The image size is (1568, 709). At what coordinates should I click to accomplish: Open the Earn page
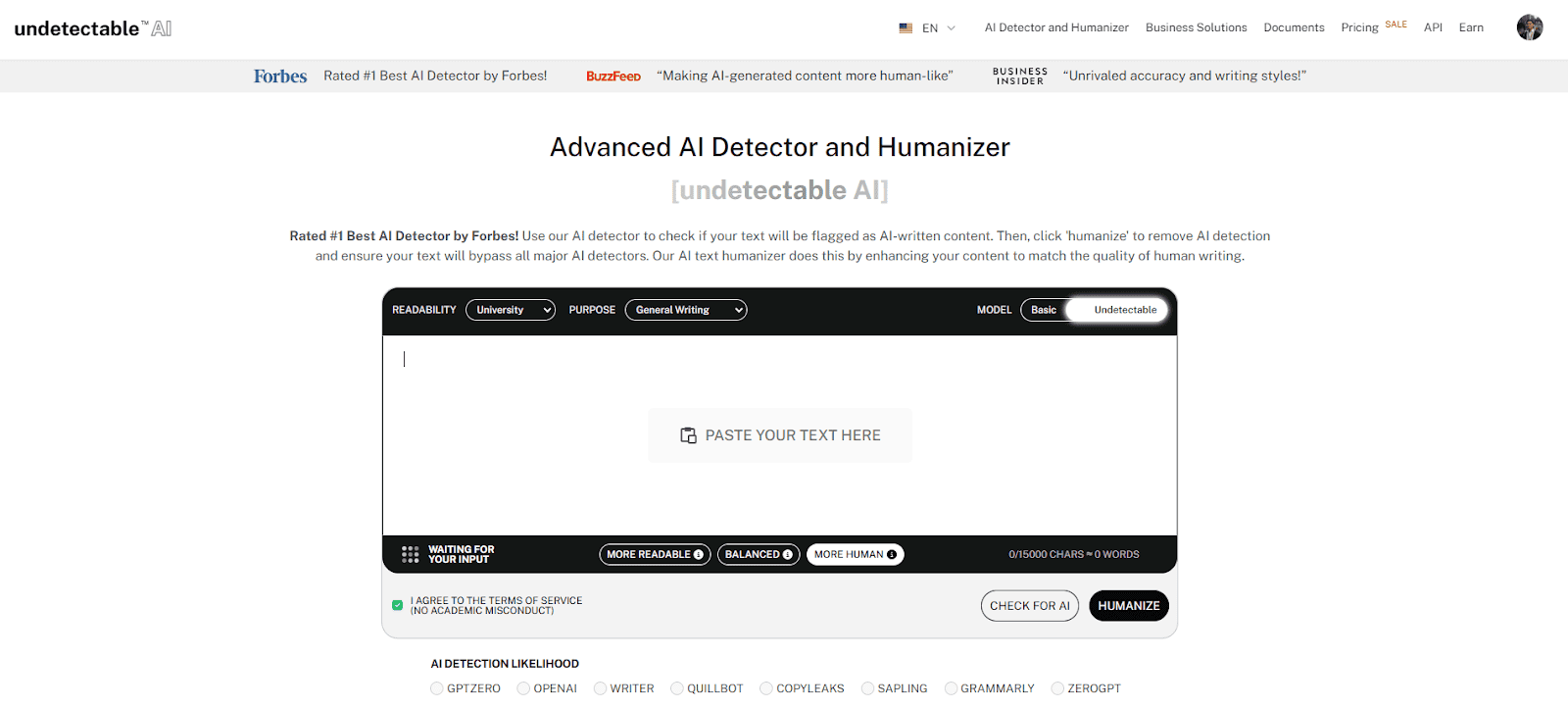[1471, 27]
